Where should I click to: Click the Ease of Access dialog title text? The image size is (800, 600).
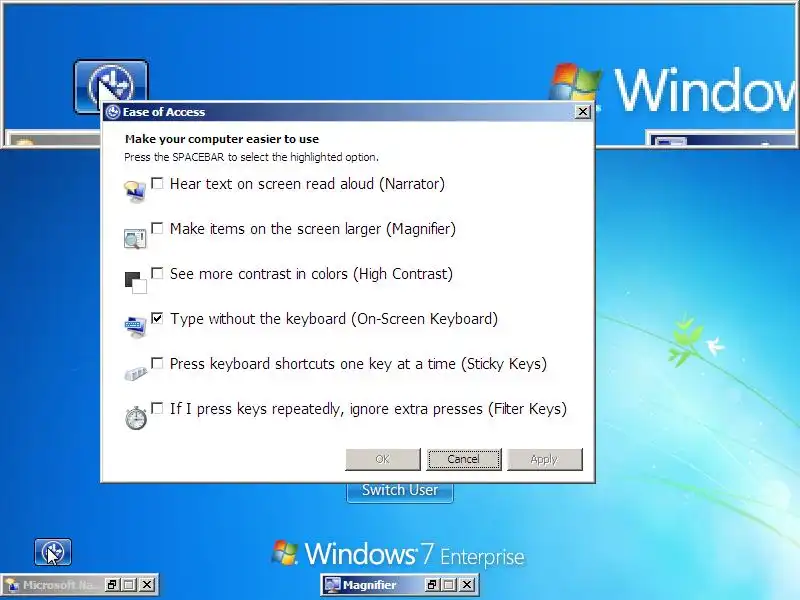(x=164, y=112)
